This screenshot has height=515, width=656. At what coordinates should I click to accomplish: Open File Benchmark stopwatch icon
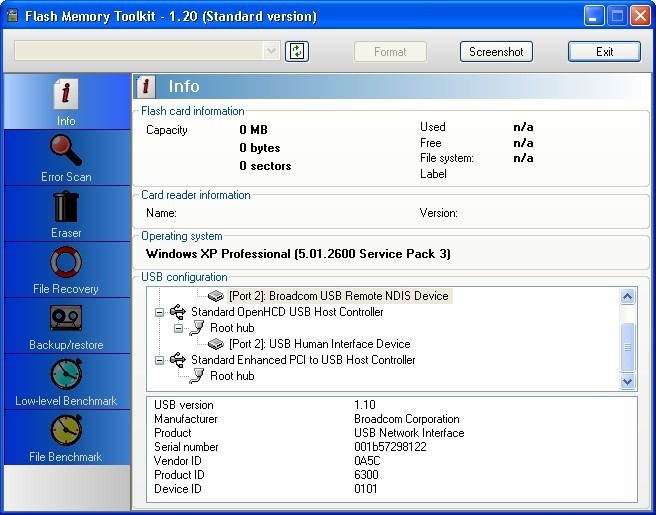click(66, 430)
